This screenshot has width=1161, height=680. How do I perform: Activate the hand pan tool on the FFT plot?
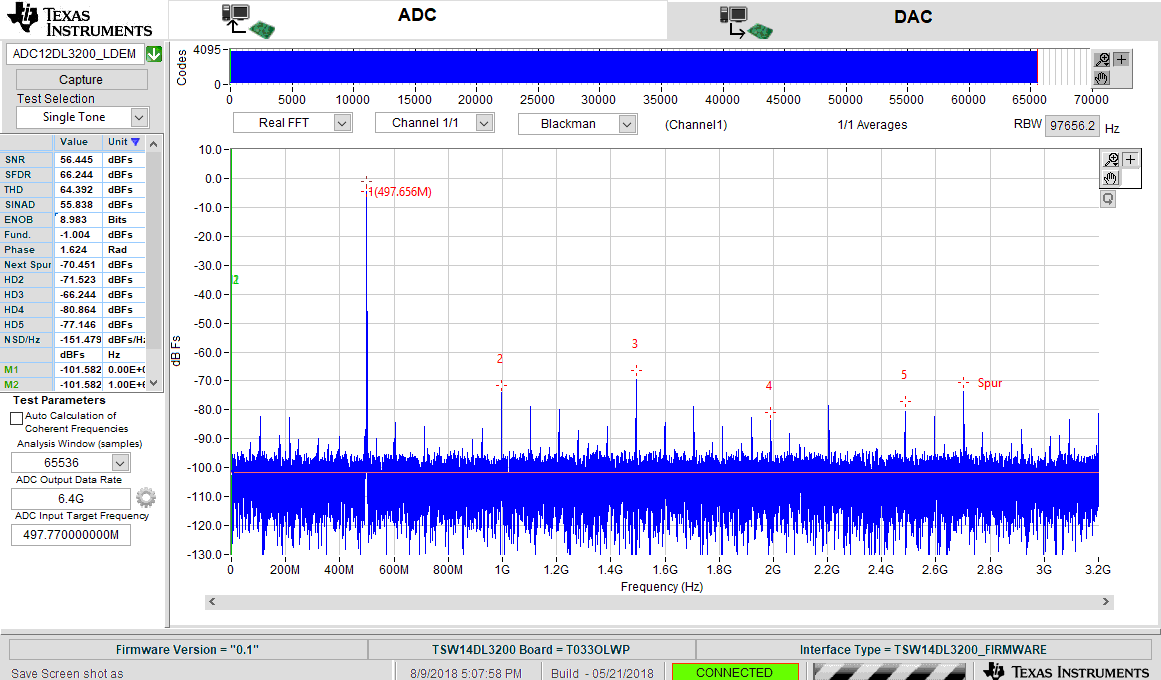point(1110,175)
